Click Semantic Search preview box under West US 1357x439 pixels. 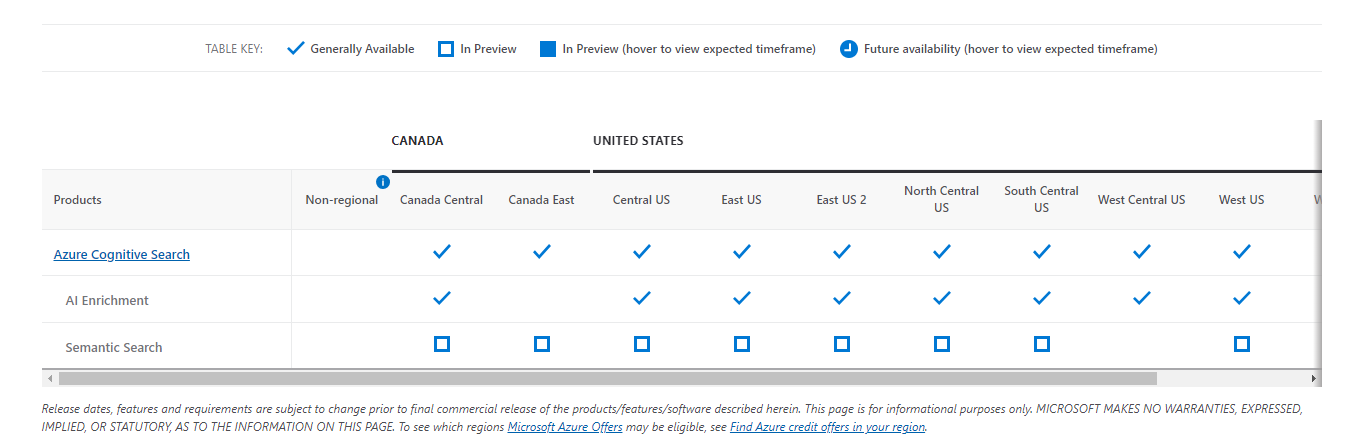point(1242,344)
